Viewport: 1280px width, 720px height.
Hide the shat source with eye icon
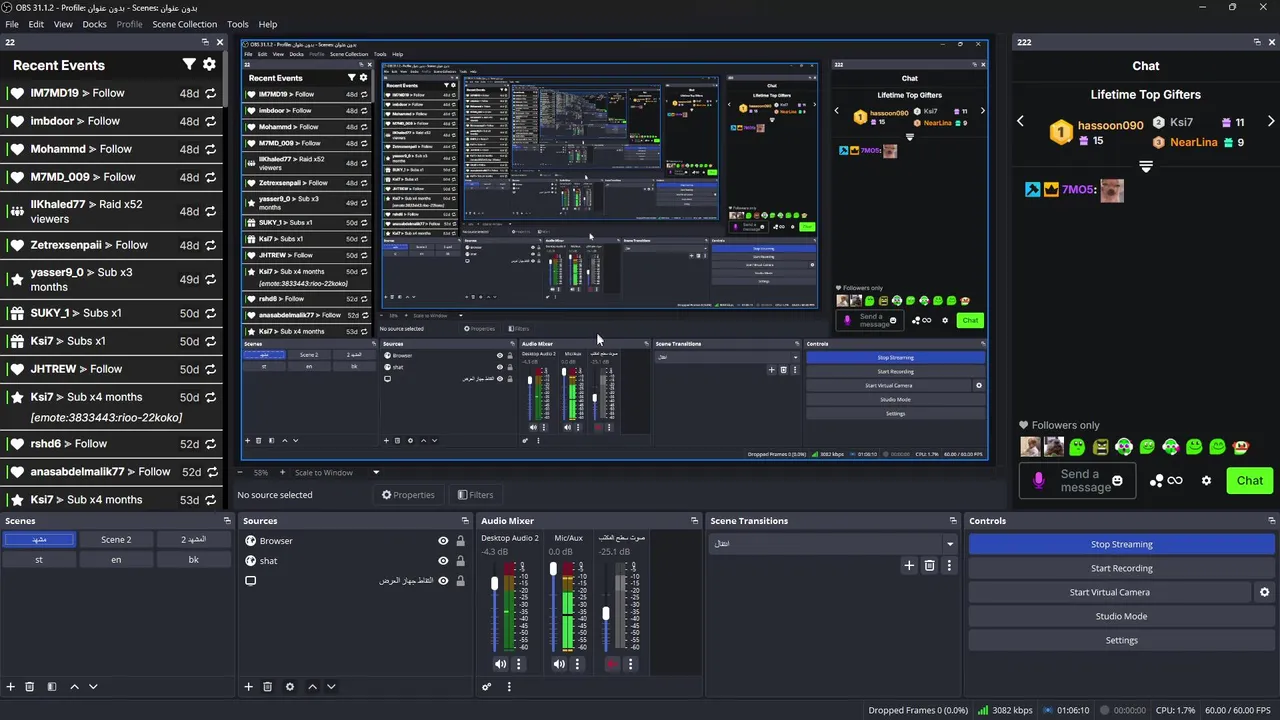click(443, 561)
